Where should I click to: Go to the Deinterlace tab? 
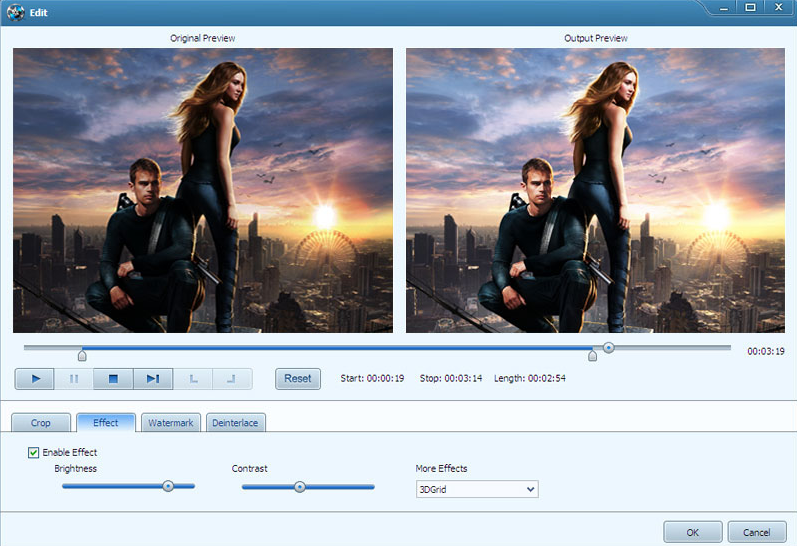236,423
